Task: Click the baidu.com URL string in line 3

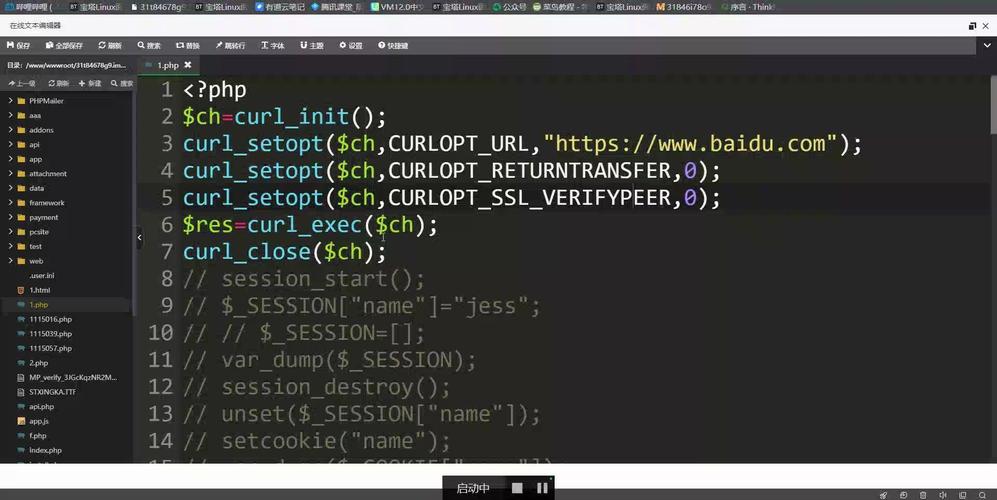Action: point(691,144)
